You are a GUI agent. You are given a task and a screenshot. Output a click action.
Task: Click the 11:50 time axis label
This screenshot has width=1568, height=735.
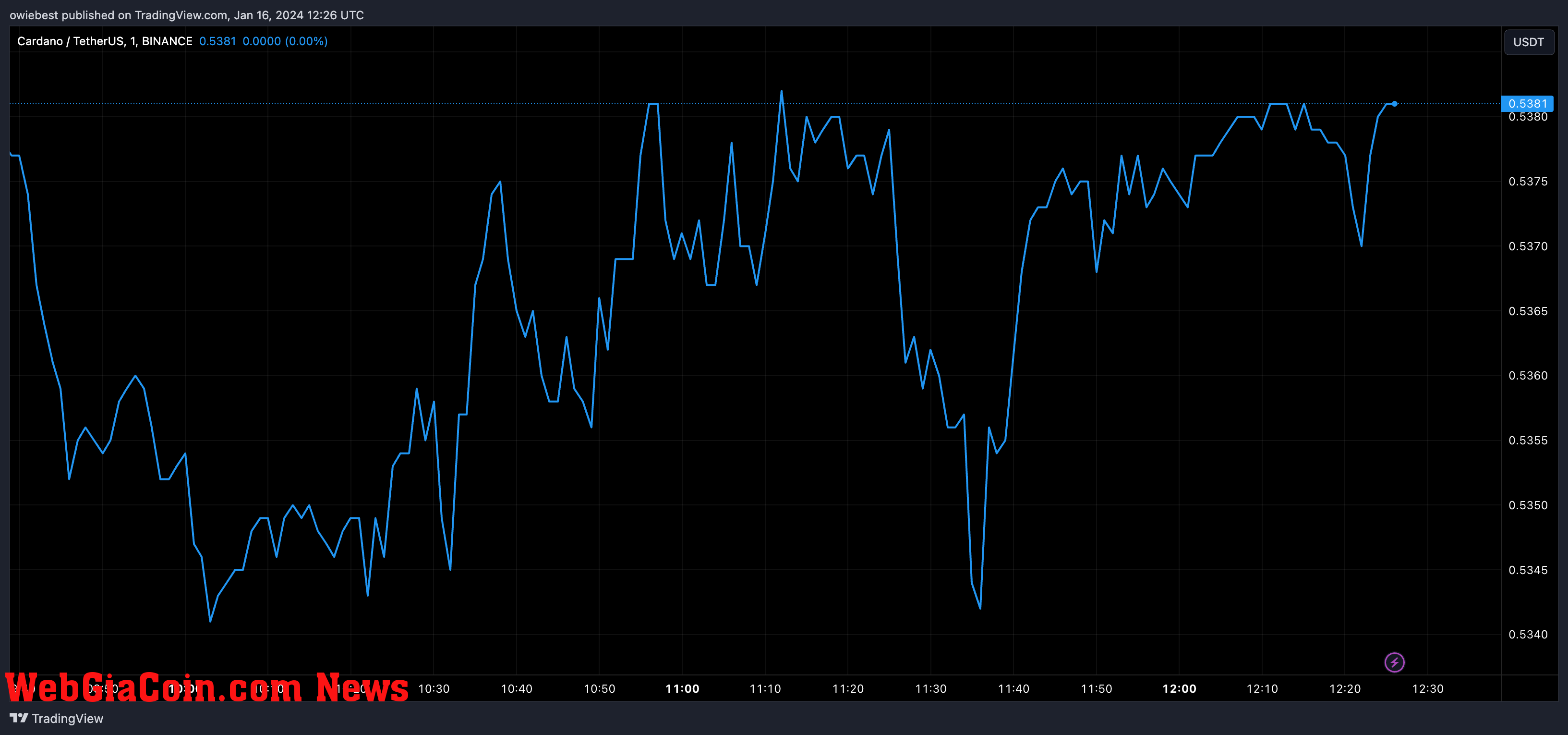click(x=1096, y=689)
